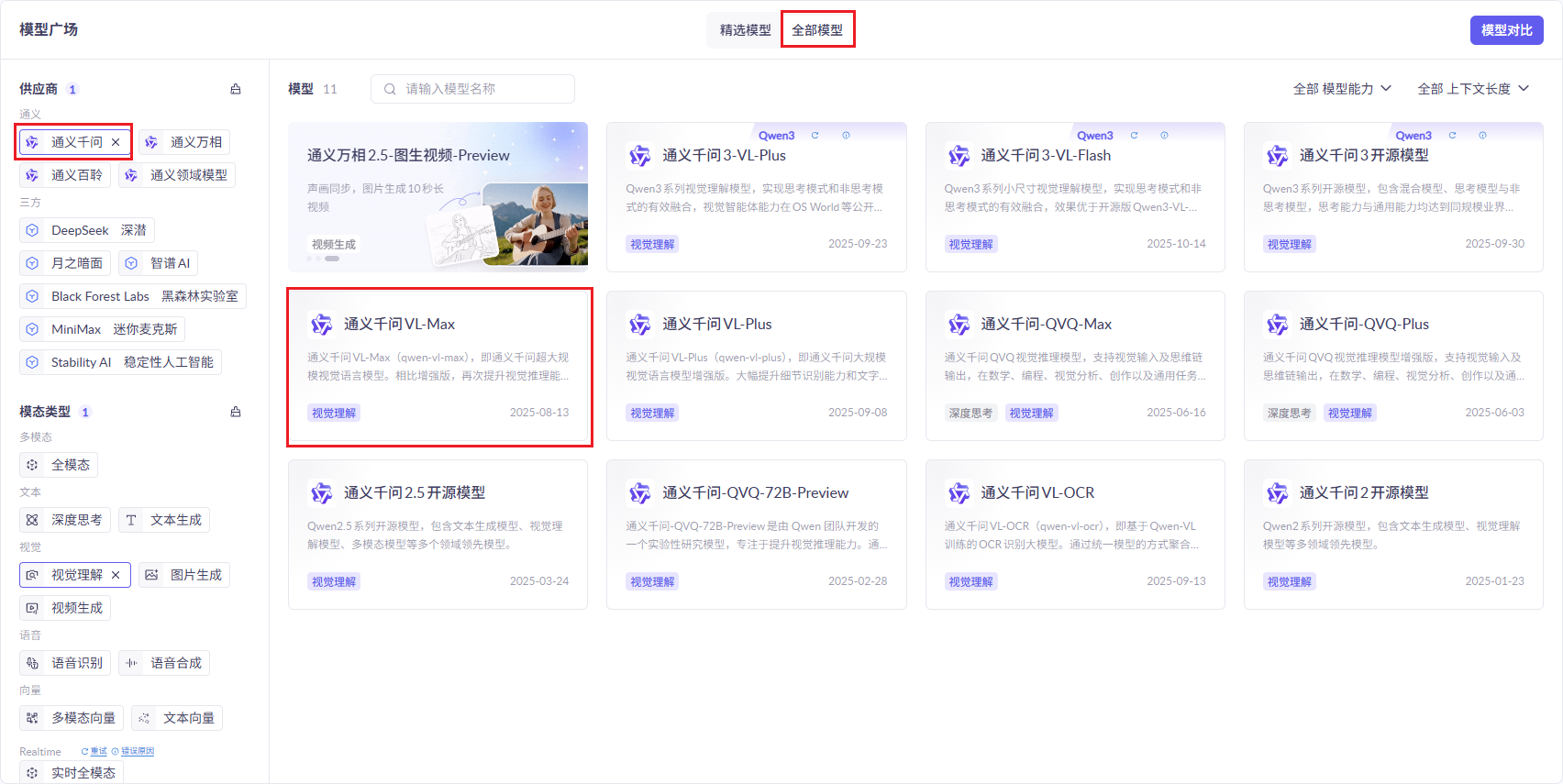Click the 错误原因 link near Realtime
Viewport: 1563px width, 784px height.
coord(137,751)
